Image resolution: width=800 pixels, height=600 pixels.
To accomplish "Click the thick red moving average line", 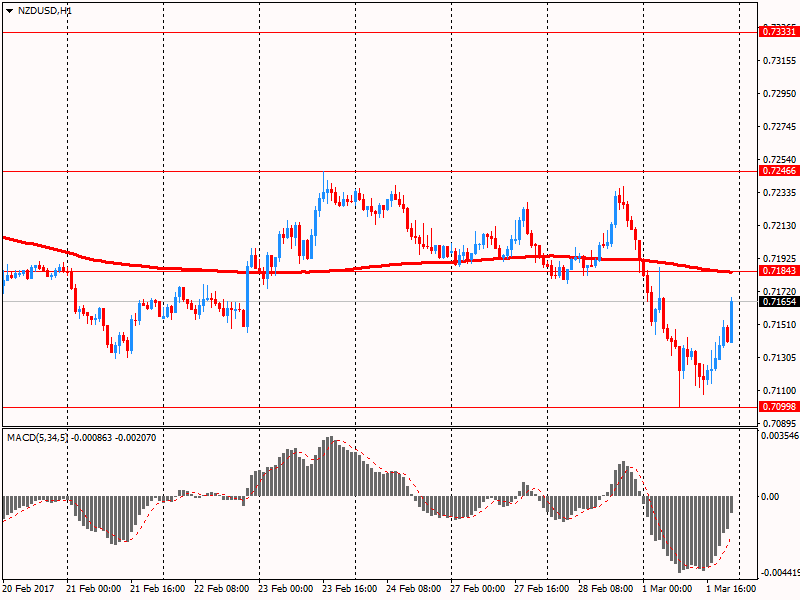I will [400, 263].
